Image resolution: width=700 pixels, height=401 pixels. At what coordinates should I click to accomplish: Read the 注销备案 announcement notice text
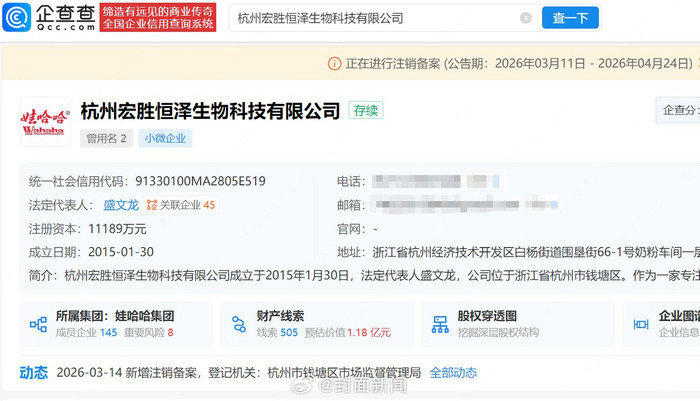click(519, 64)
